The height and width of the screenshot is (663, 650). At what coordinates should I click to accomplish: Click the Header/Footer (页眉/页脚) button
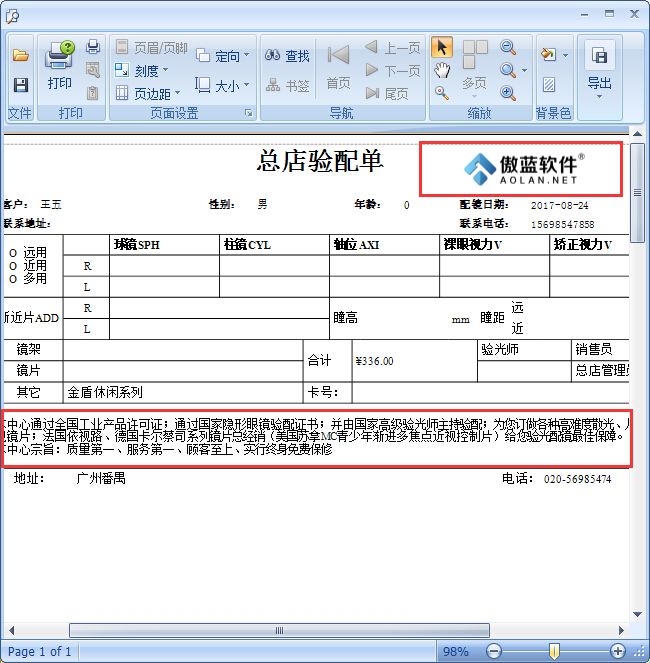(x=150, y=48)
